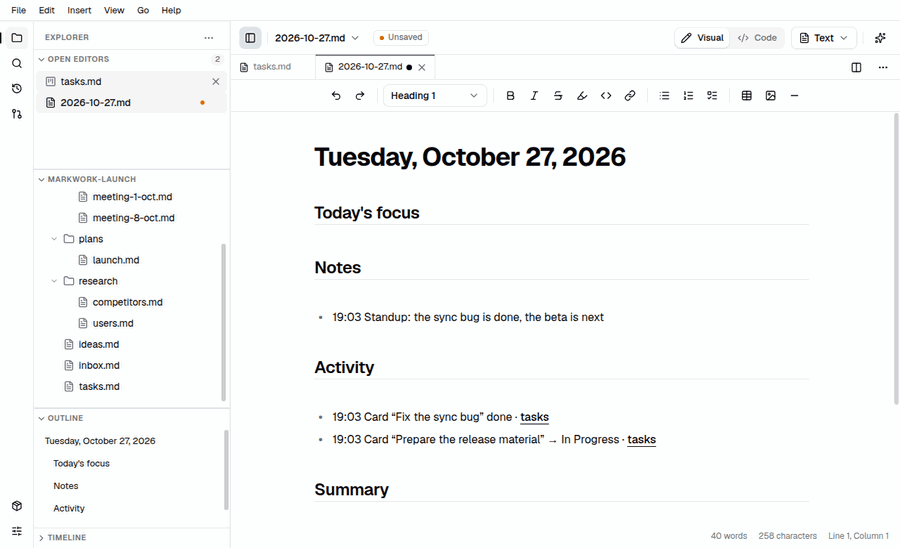Insert a table

click(x=747, y=96)
